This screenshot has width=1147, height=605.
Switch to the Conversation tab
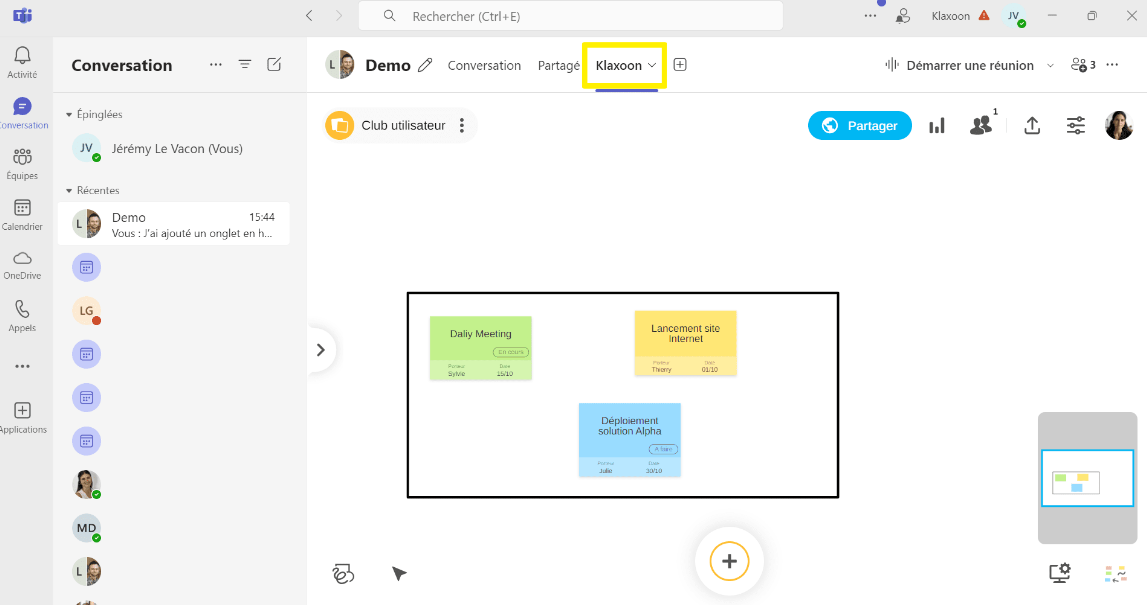(x=484, y=66)
